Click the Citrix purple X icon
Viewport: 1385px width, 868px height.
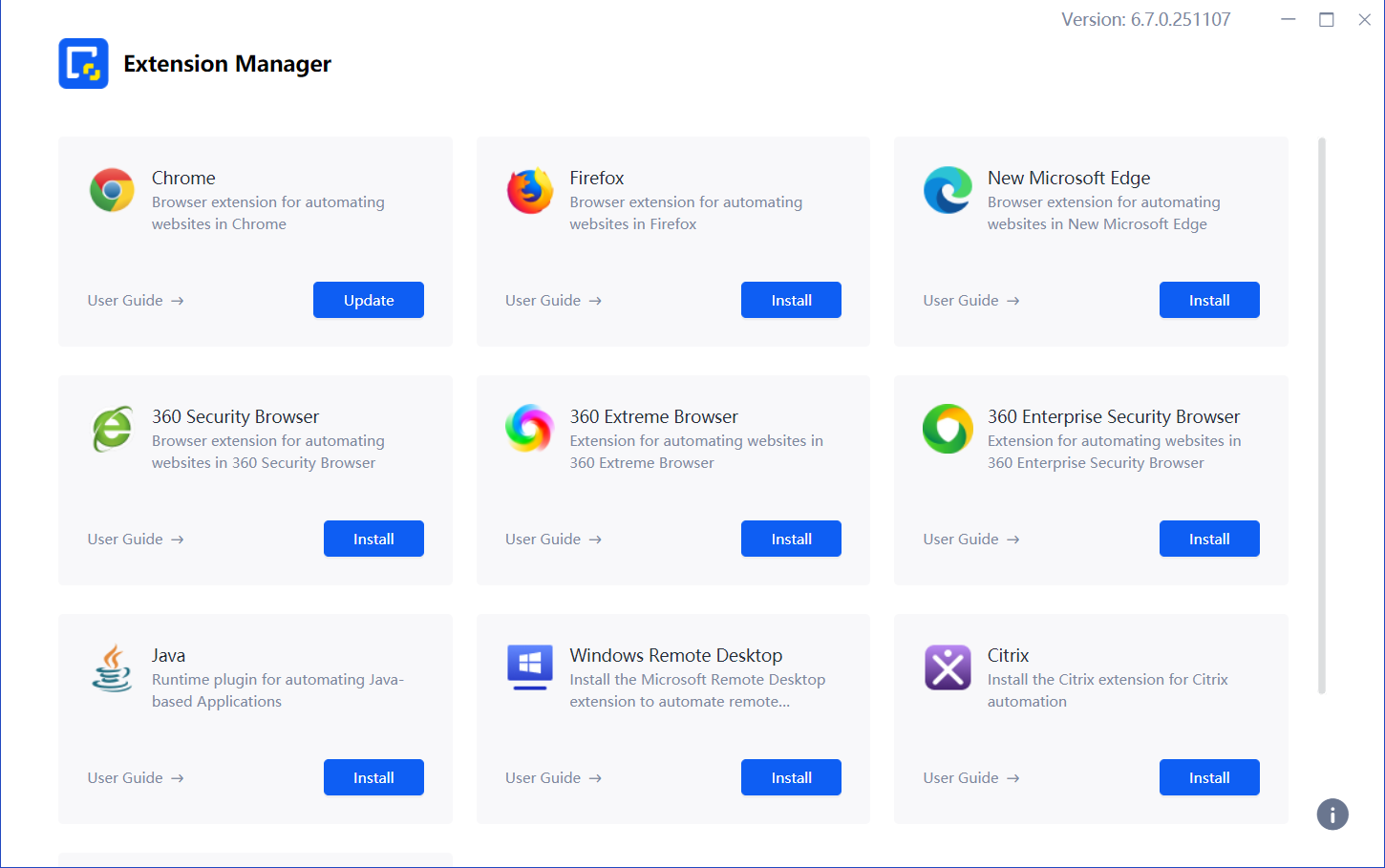click(948, 667)
